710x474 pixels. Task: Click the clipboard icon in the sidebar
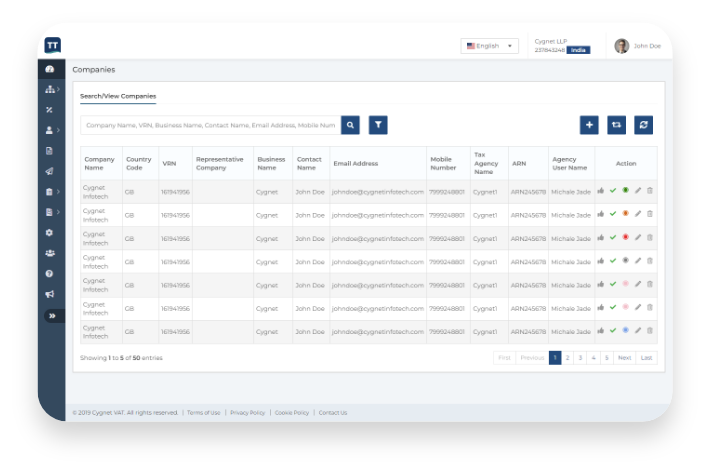tap(49, 192)
